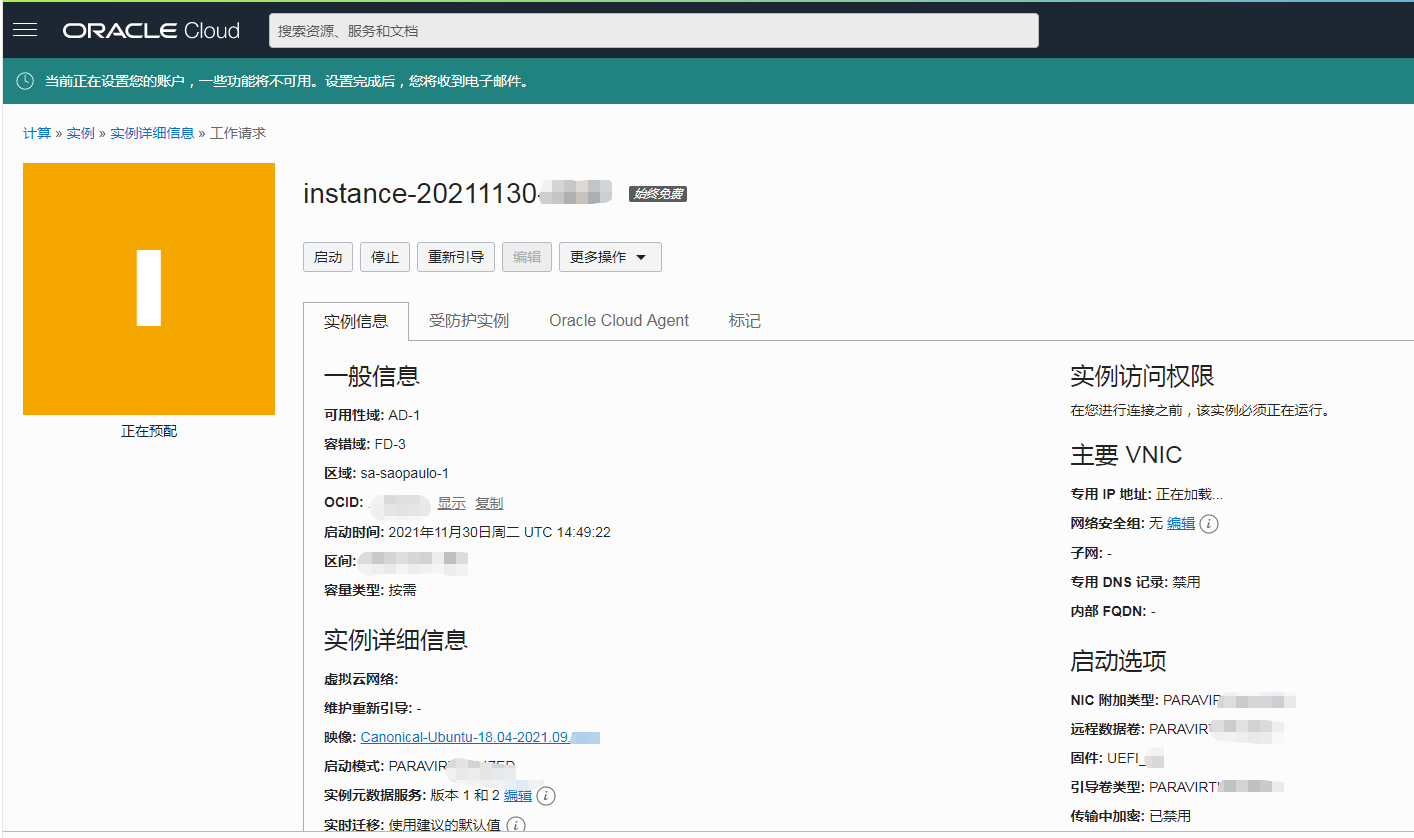The image size is (1414, 838).
Task: Switch to the 受防护实例 tab
Action: click(x=469, y=321)
